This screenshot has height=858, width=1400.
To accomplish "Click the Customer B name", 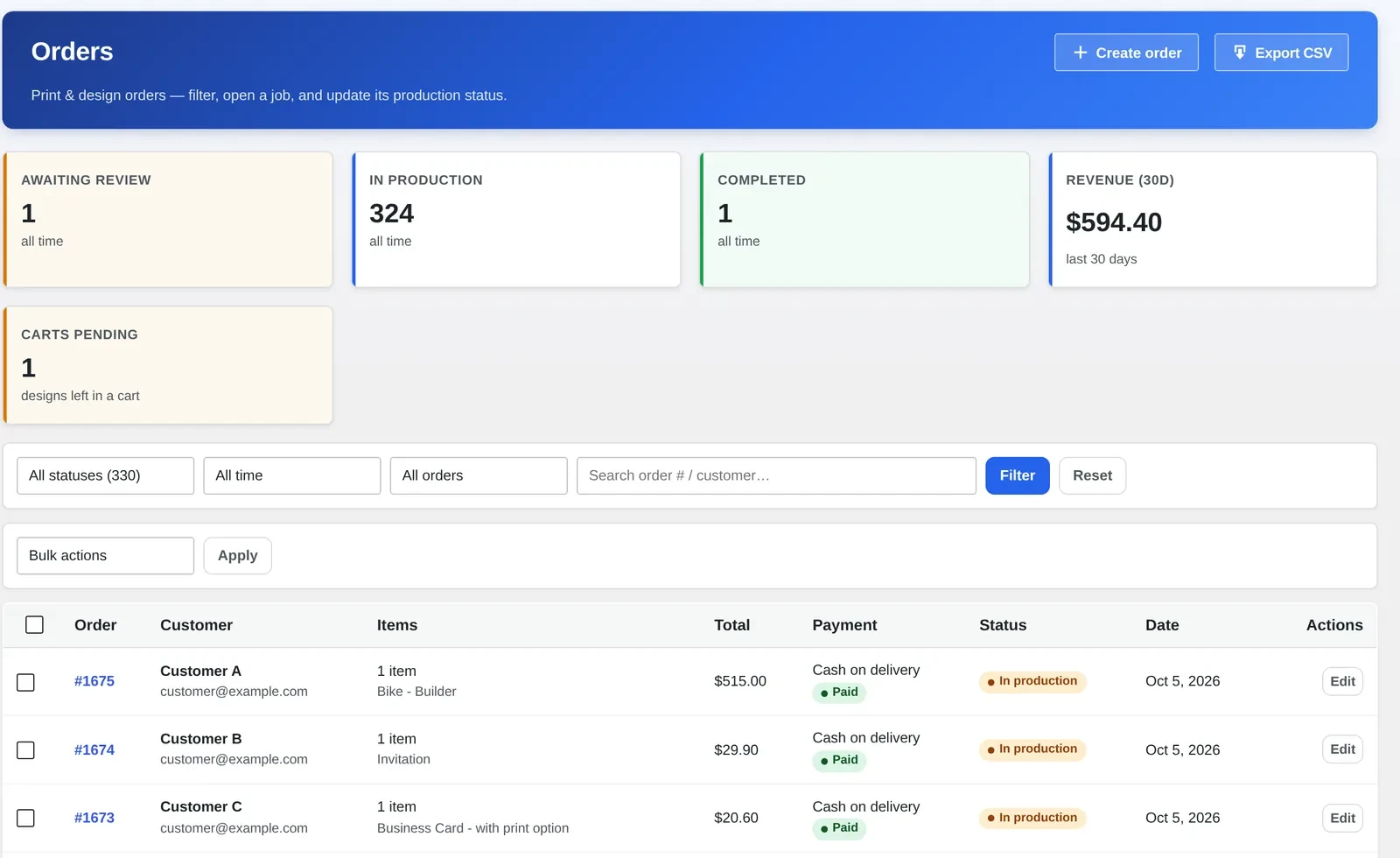I will [200, 739].
